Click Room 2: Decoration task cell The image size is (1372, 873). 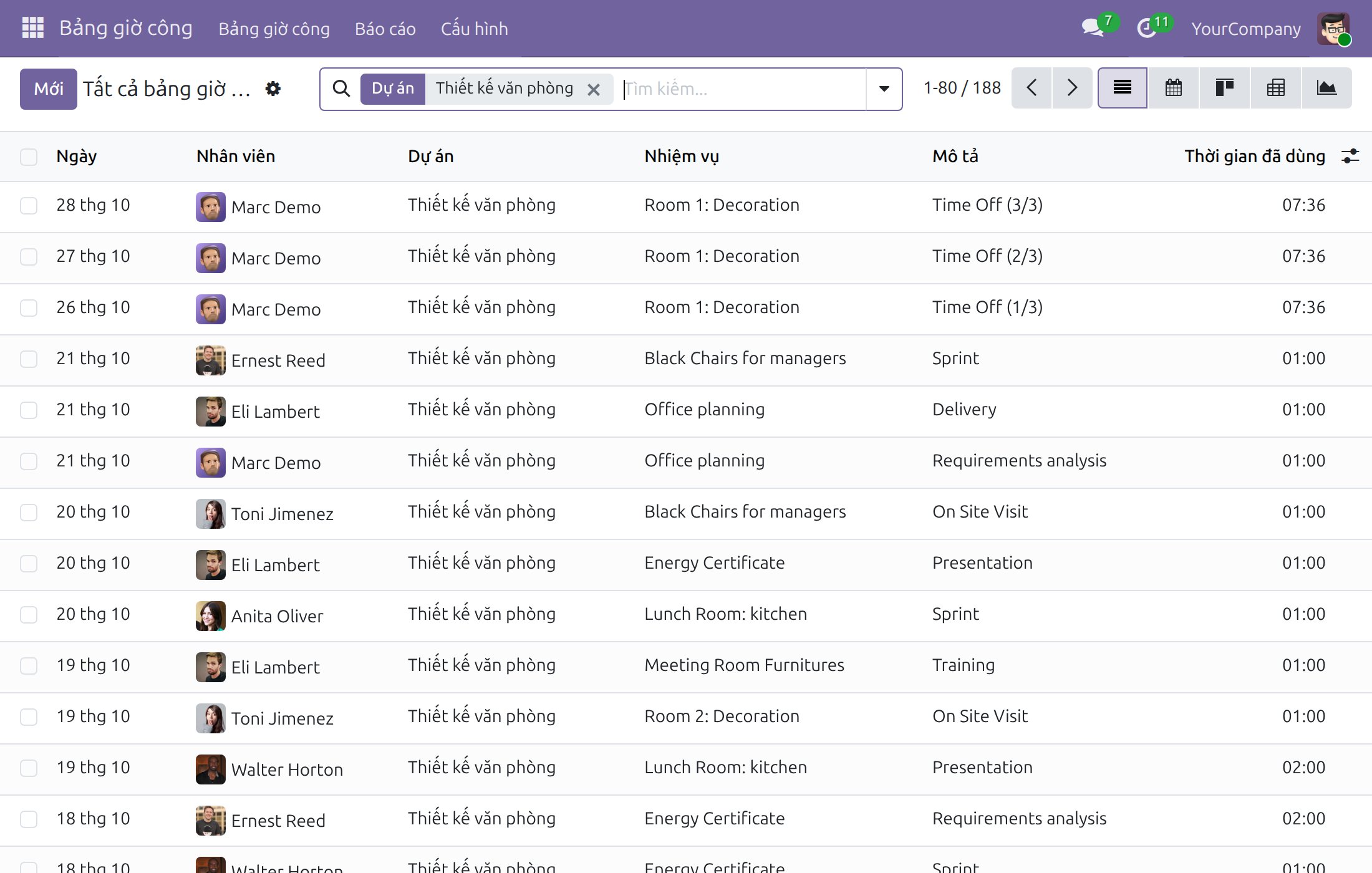[x=722, y=716]
